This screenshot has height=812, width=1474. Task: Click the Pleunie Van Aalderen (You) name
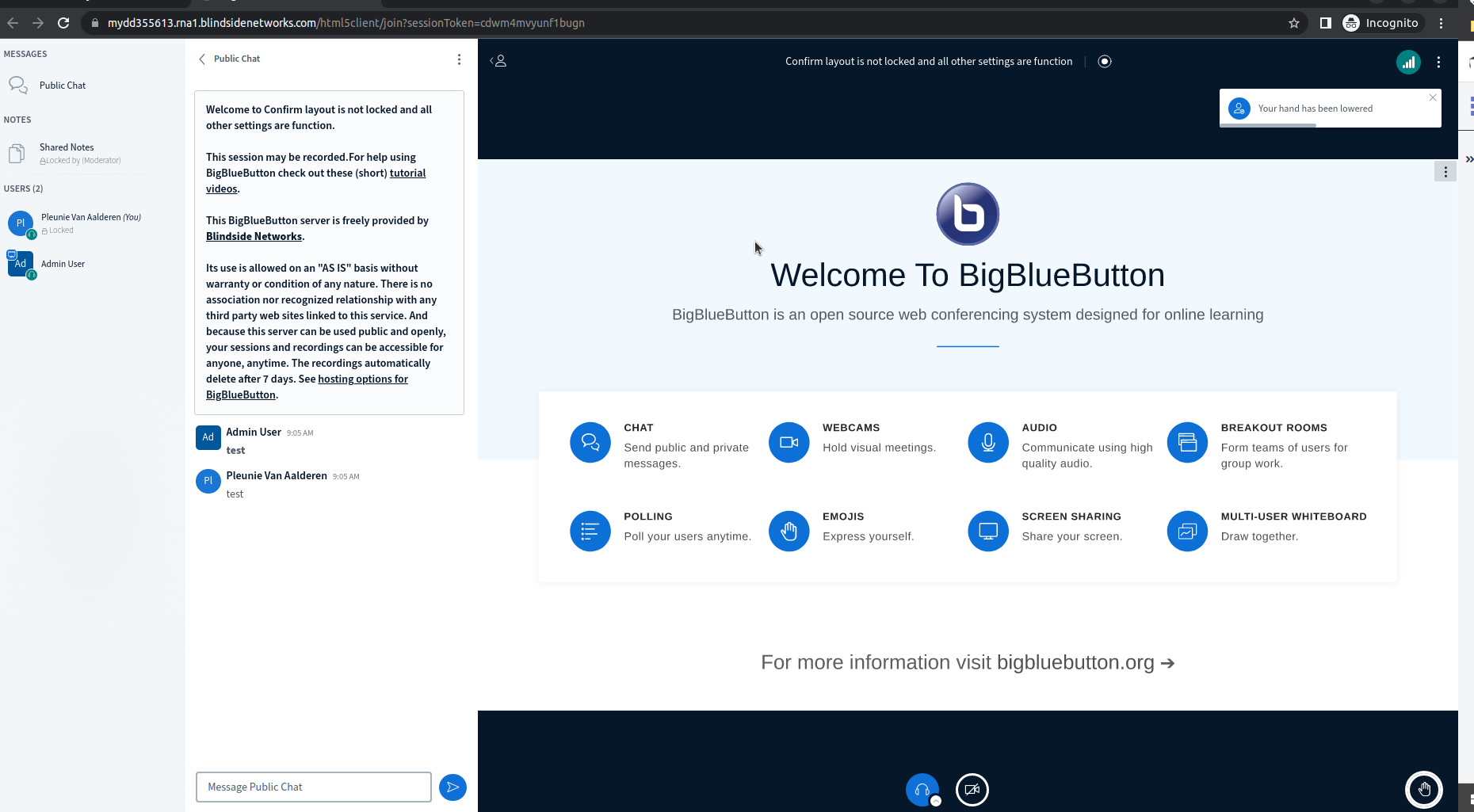[x=91, y=217]
